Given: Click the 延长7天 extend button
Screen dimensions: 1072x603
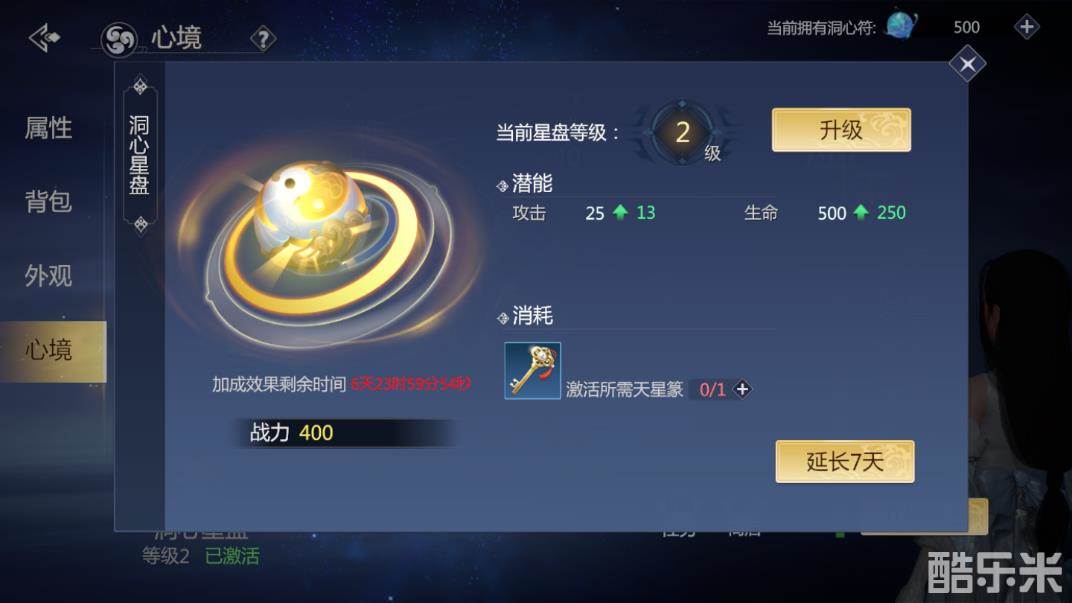Looking at the screenshot, I should pos(844,461).
